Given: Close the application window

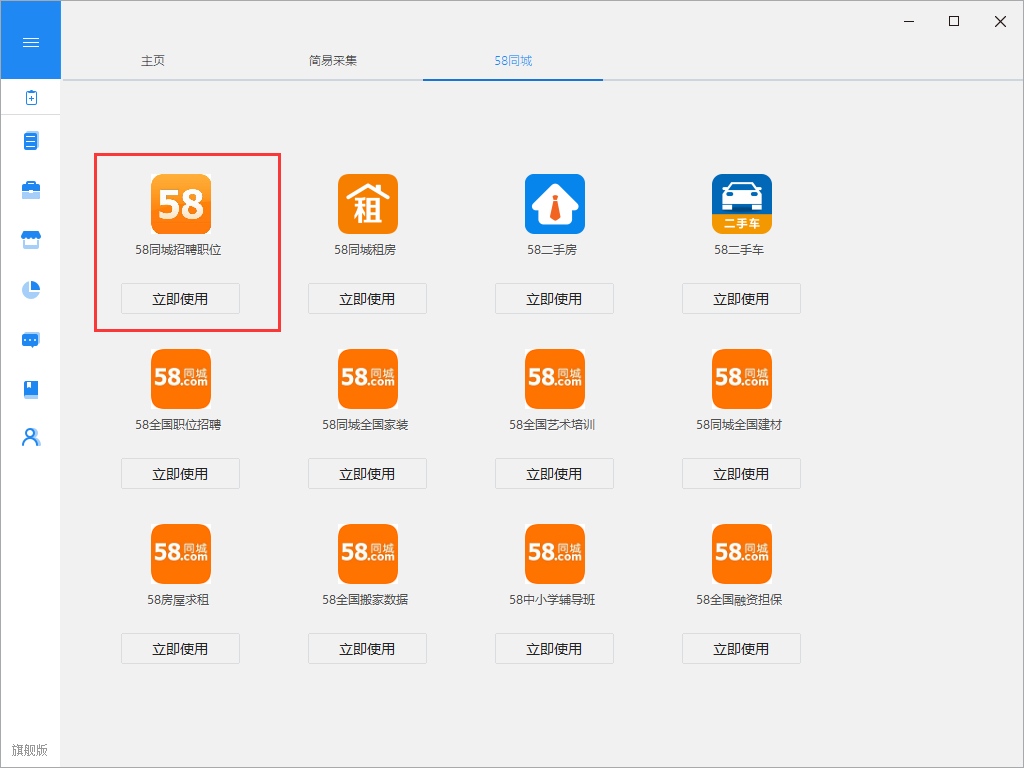Looking at the screenshot, I should coord(1000,22).
